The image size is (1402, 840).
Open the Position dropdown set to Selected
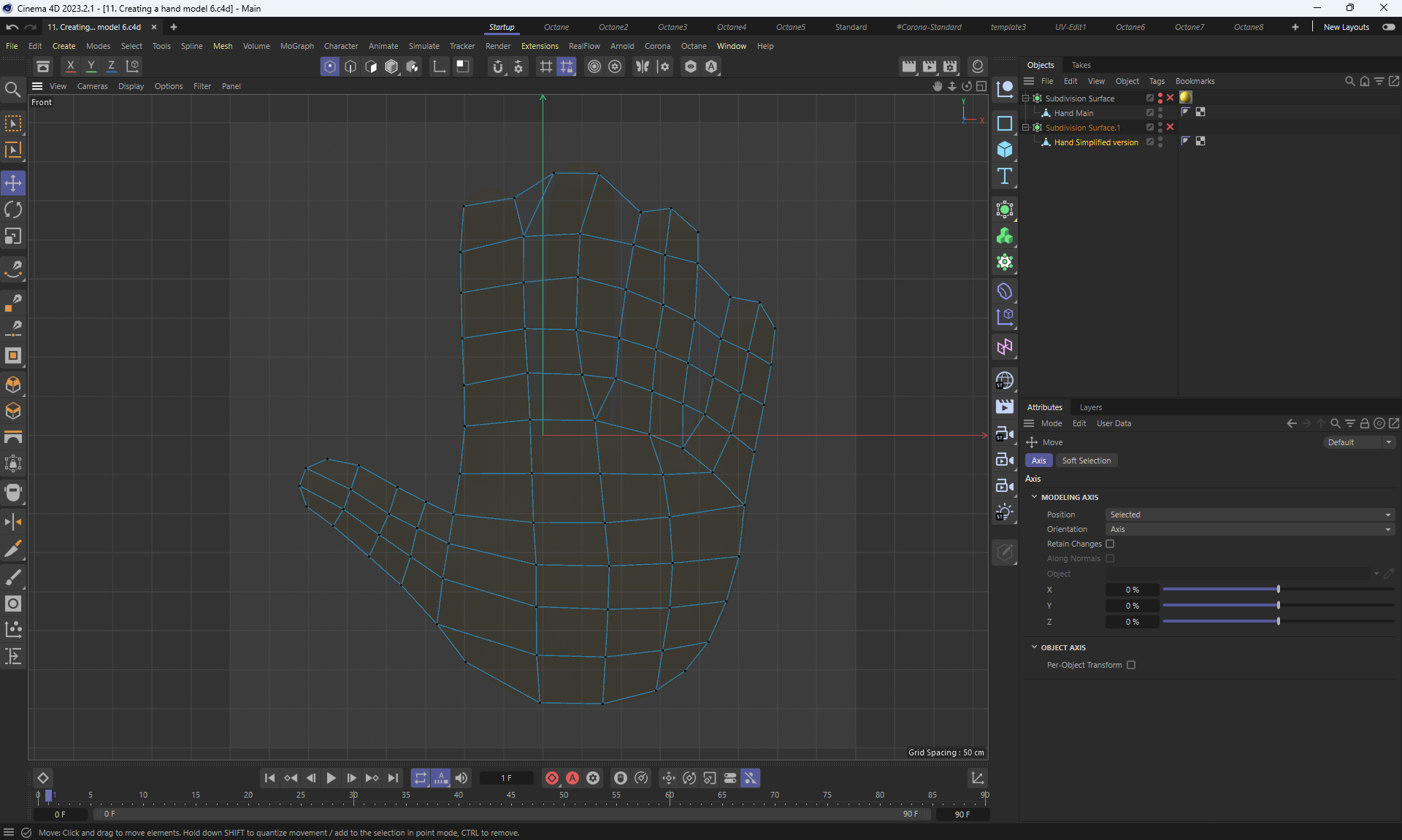coord(1249,515)
